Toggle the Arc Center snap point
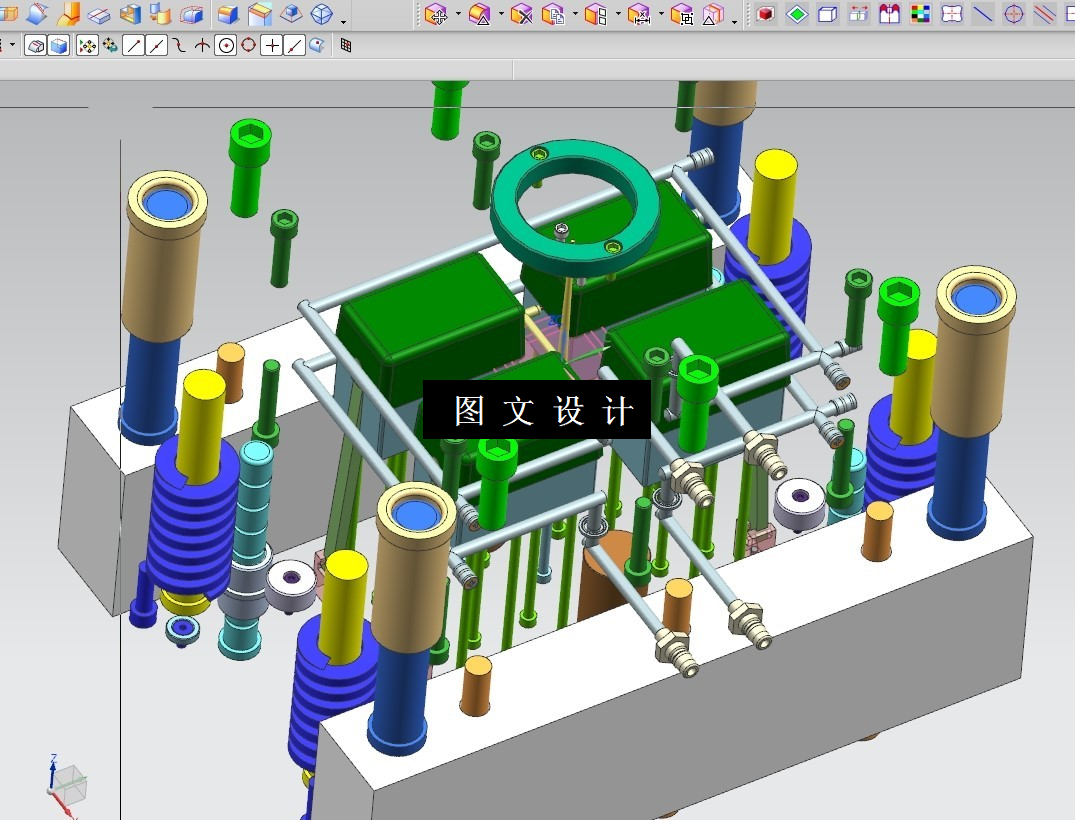 (x=226, y=46)
